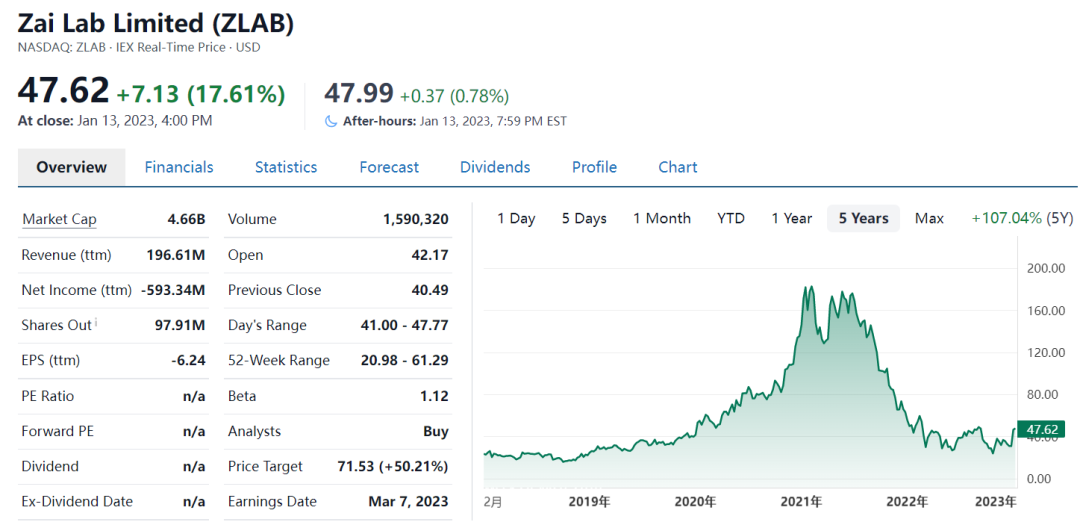The image size is (1080, 525).
Task: Switch chart to YTD range
Action: [731, 218]
